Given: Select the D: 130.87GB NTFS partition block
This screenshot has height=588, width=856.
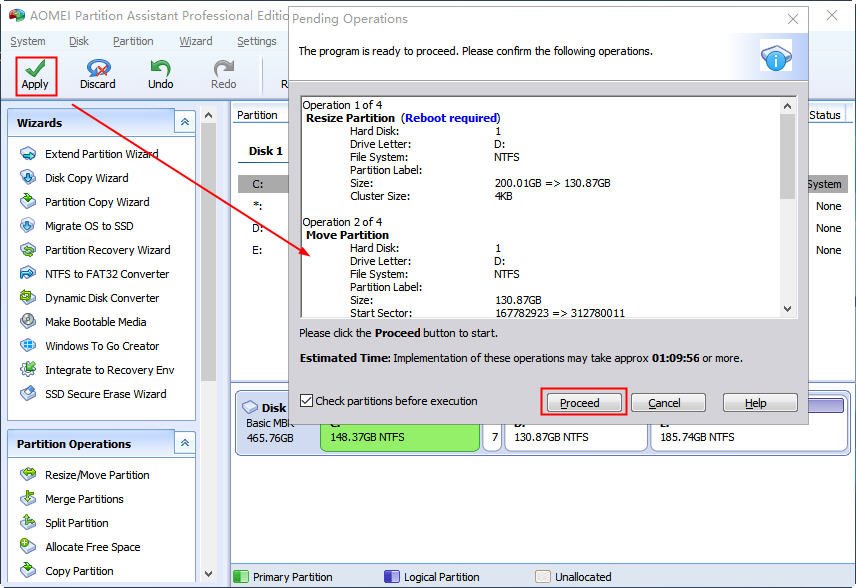Looking at the screenshot, I should coord(576,436).
